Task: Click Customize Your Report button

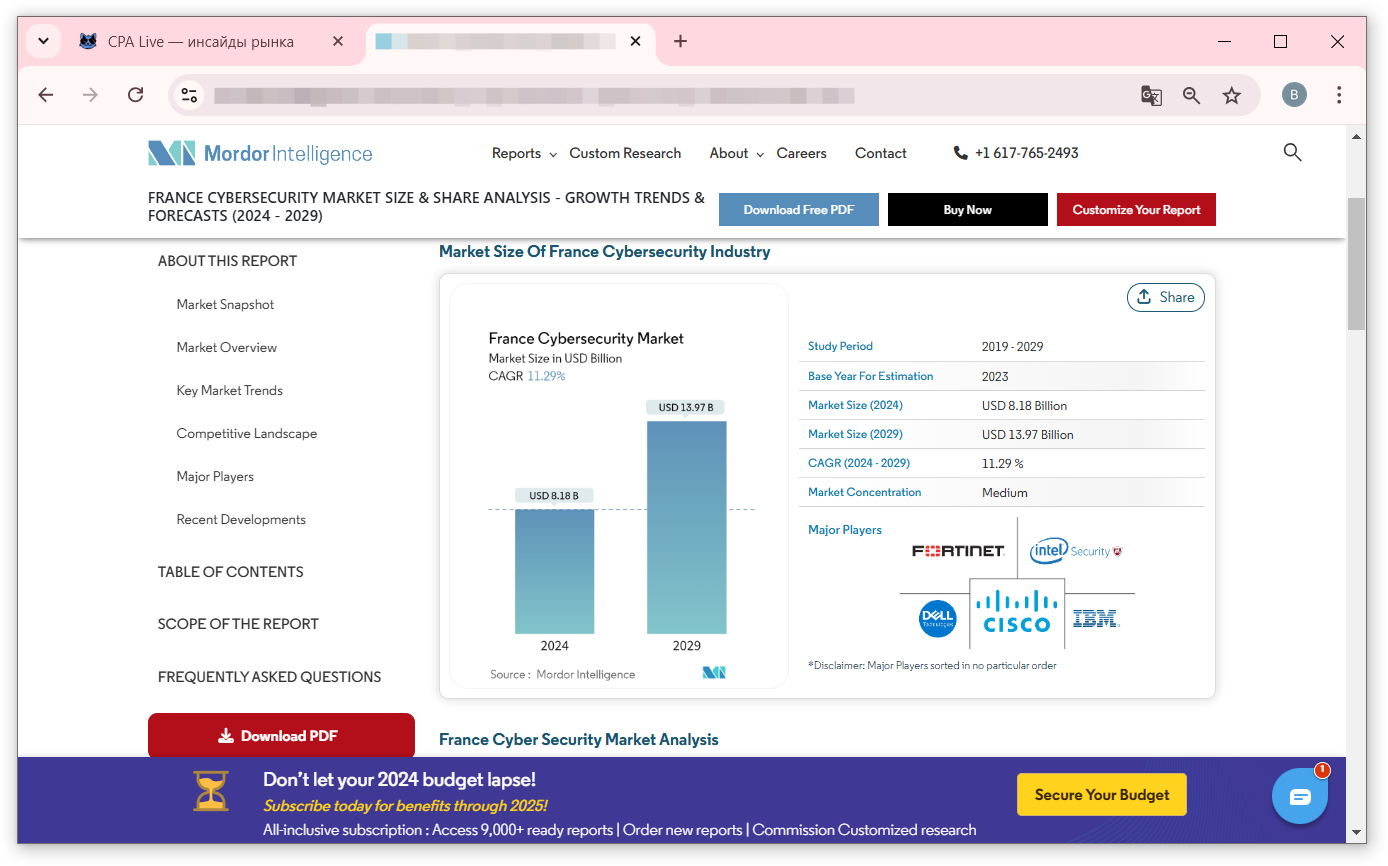Action: (x=1136, y=209)
